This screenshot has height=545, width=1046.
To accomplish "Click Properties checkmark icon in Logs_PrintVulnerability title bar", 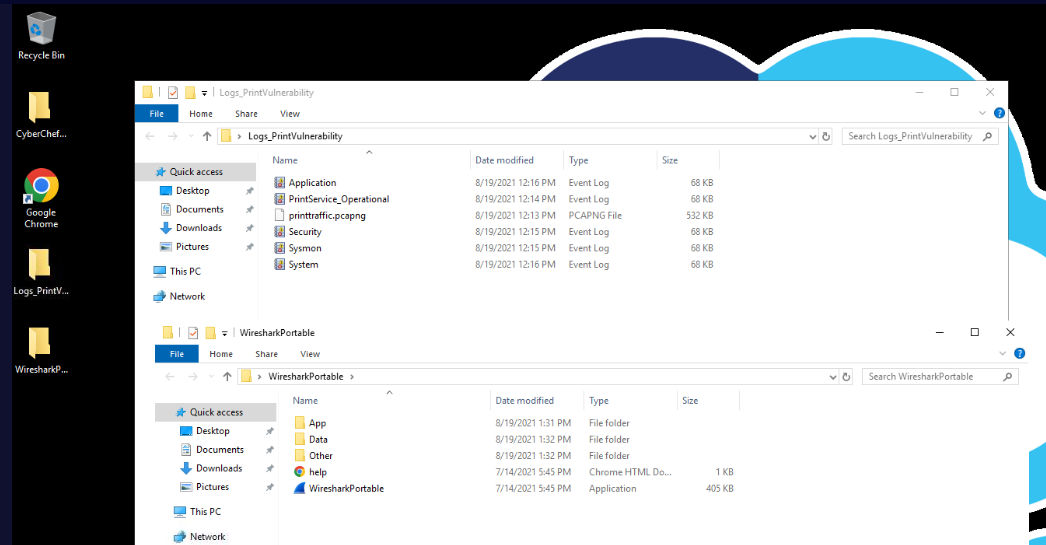I will tap(173, 93).
